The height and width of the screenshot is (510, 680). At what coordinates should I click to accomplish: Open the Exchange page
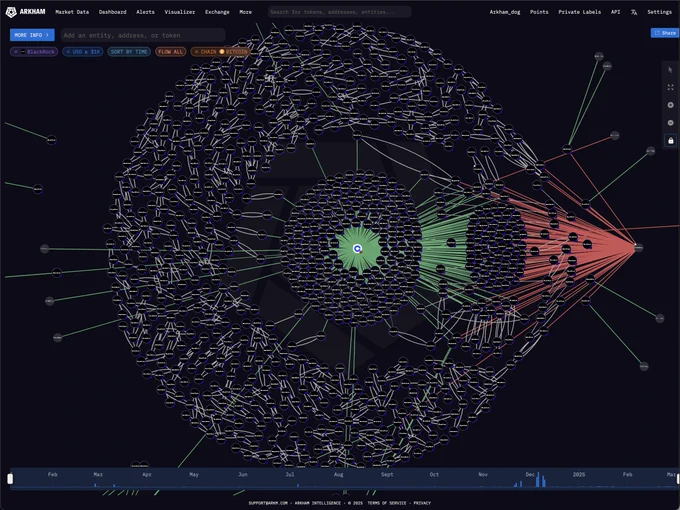[217, 12]
